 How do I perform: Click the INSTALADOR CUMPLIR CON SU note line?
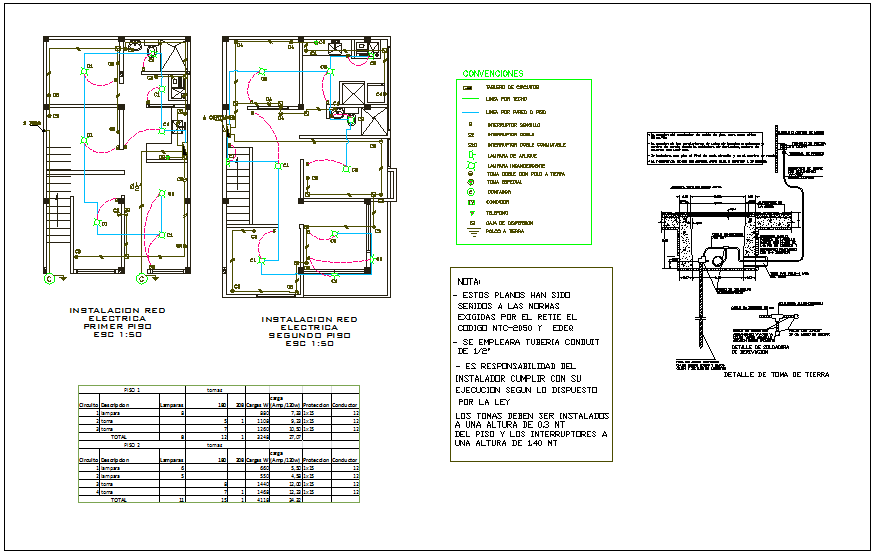click(x=518, y=378)
